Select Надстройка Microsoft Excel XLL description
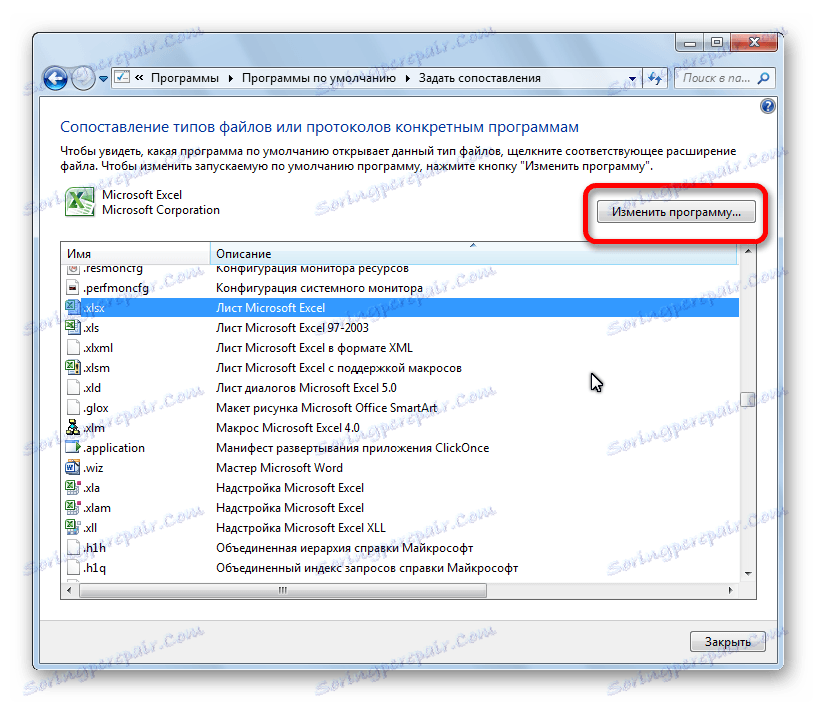The image size is (817, 703). [x=301, y=528]
